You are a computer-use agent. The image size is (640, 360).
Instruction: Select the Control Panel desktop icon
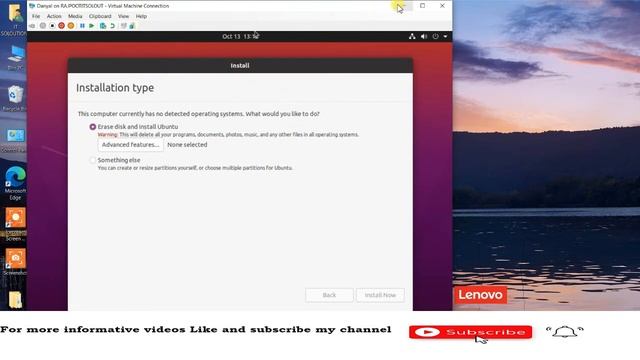(15, 140)
